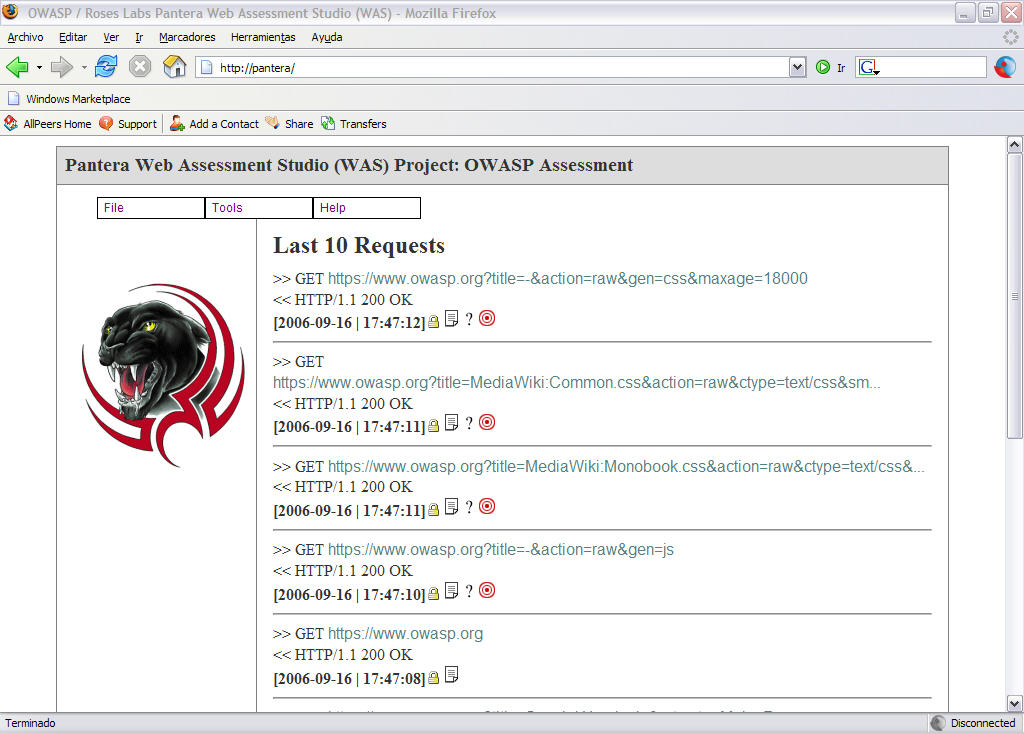Click the question mark for Common.css request

[x=469, y=423]
